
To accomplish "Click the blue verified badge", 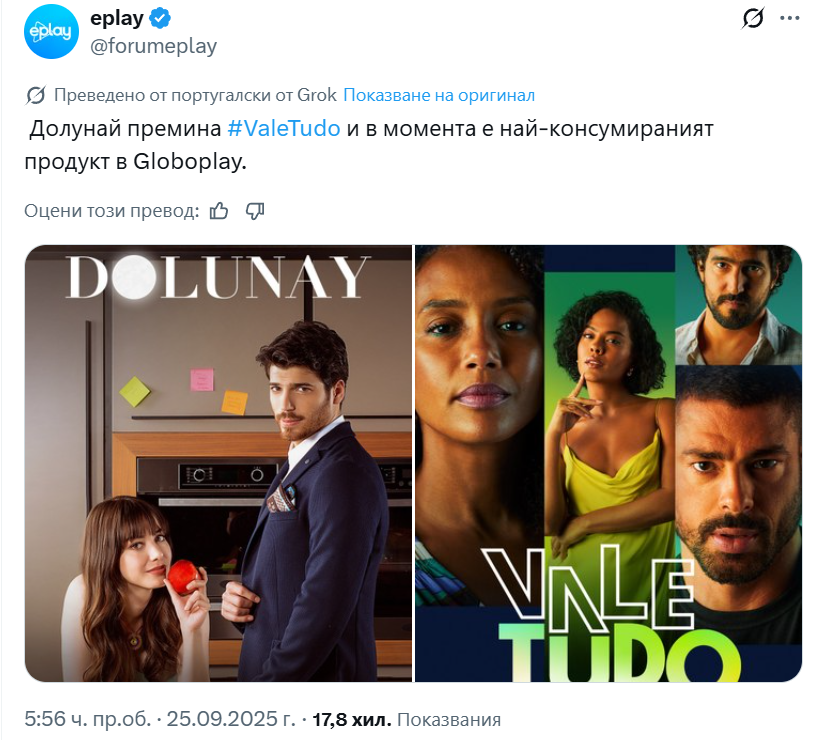I will pyautogui.click(x=160, y=18).
